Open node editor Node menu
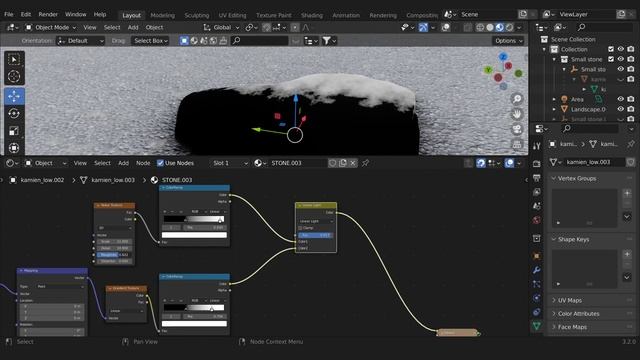Image resolution: width=640 pixels, height=360 pixels. coord(143,163)
